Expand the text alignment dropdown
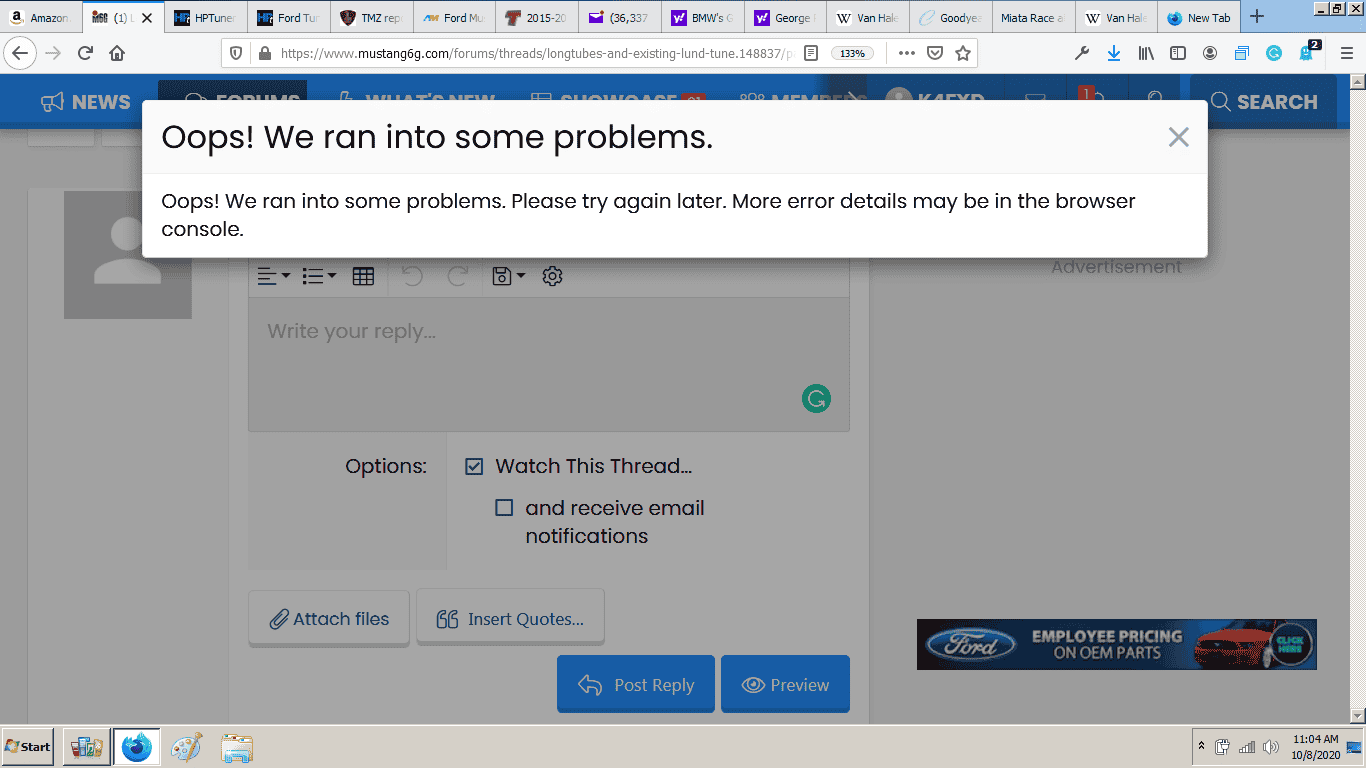Image resolution: width=1366 pixels, height=768 pixels. pos(273,276)
